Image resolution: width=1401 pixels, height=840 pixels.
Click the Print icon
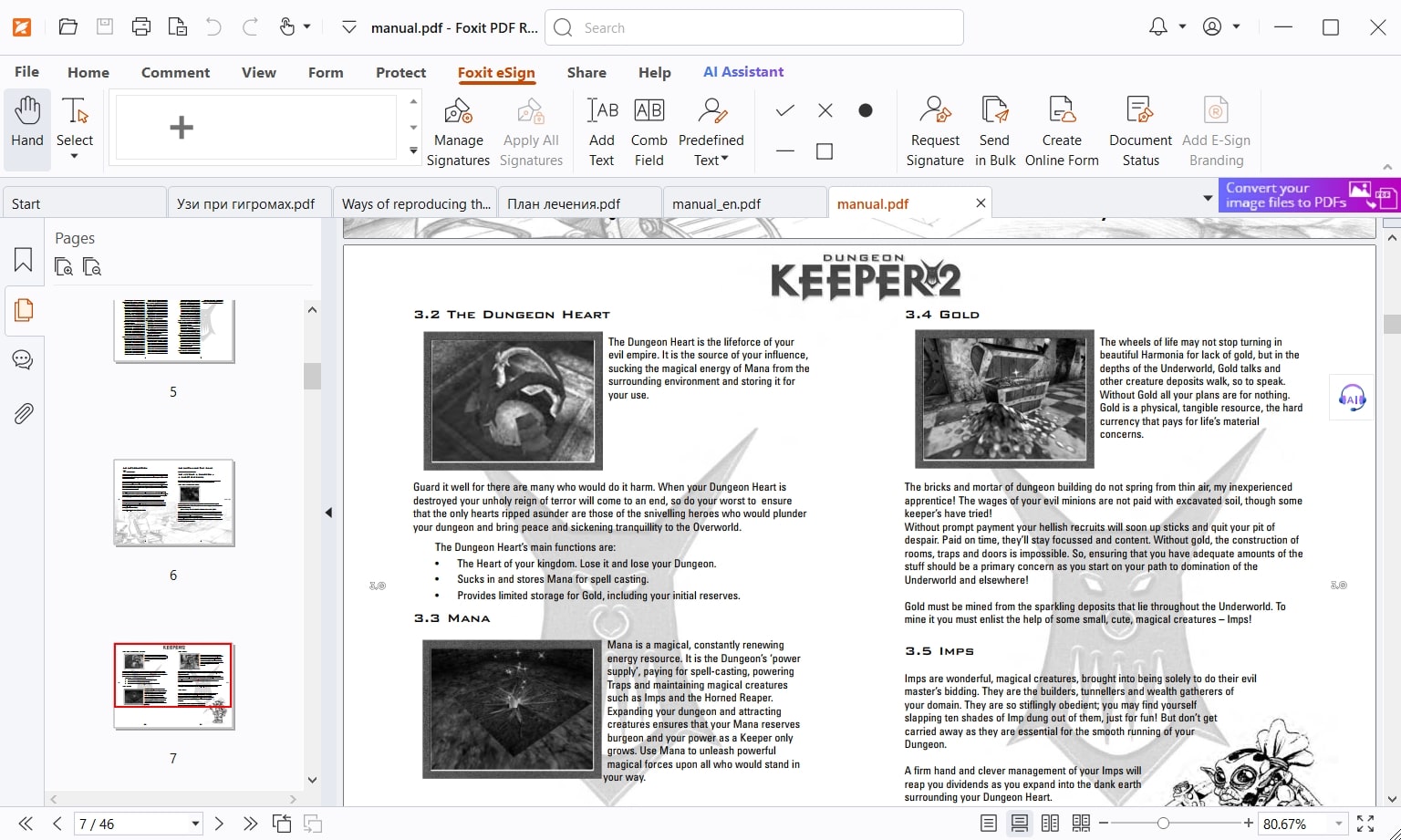point(141,27)
